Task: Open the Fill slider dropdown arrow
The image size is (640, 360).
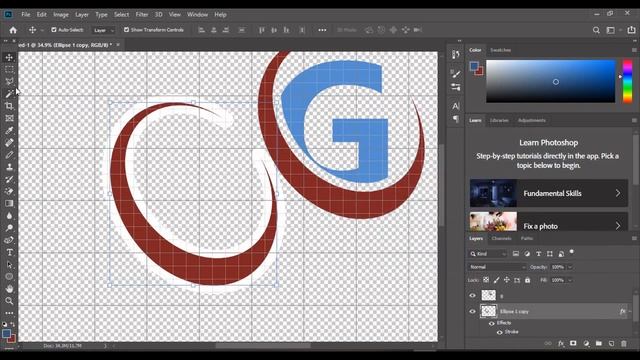Action: coord(570,280)
